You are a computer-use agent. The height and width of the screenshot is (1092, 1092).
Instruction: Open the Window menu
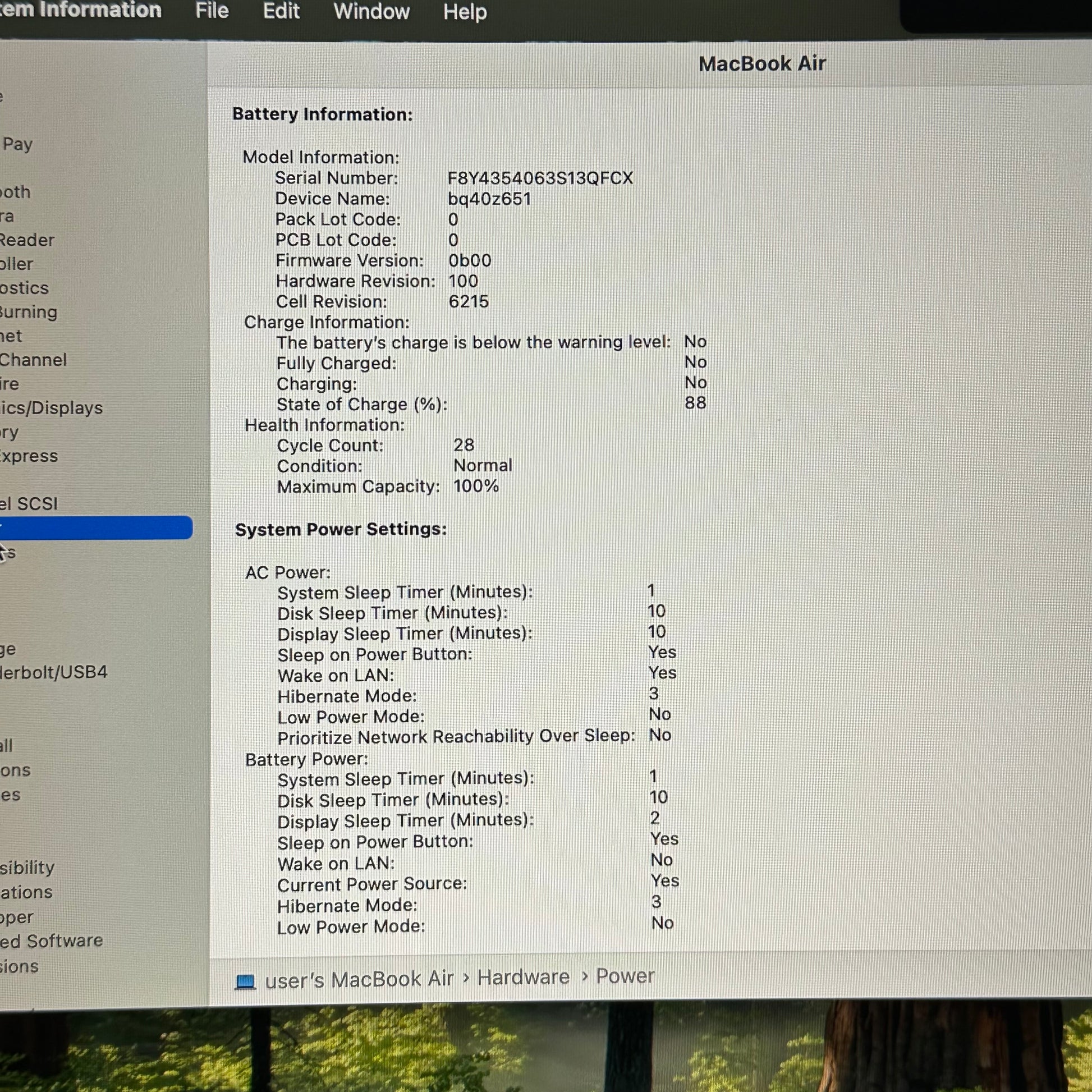[371, 11]
